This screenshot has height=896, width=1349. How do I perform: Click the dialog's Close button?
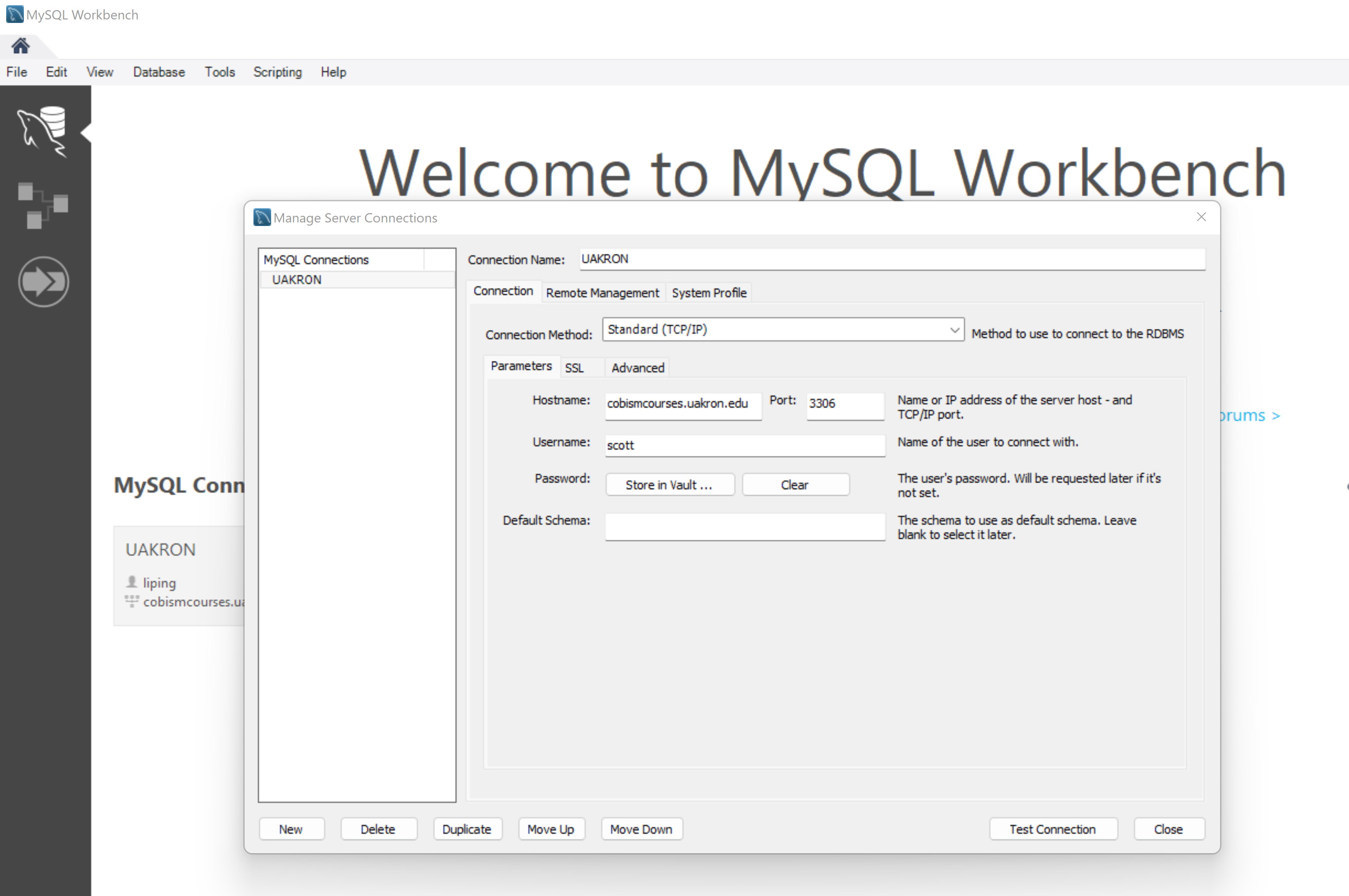tap(1169, 830)
